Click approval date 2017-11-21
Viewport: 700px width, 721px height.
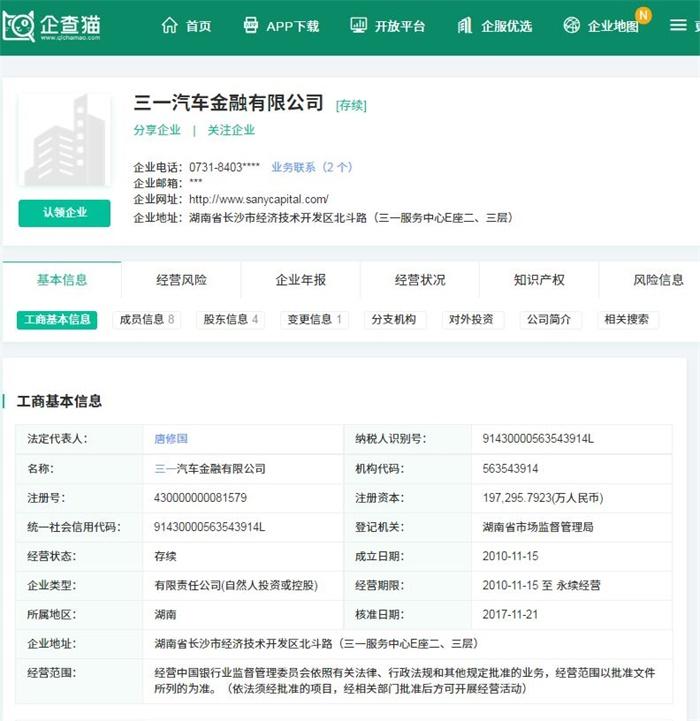510,614
